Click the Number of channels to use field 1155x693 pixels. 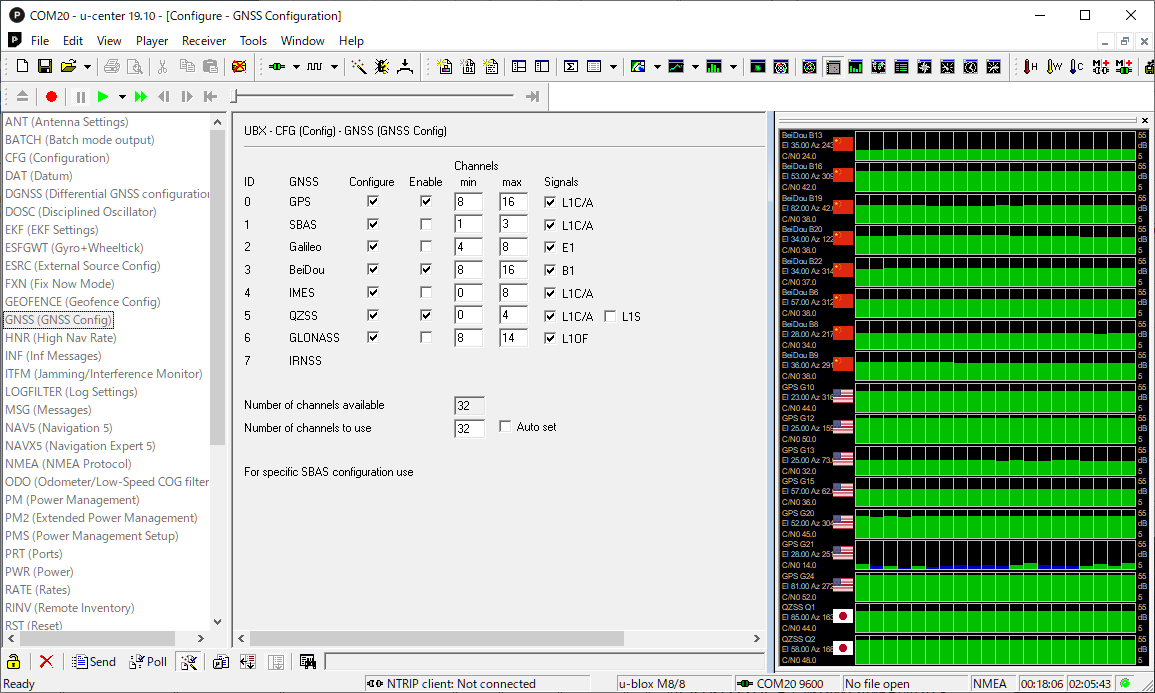[469, 428]
